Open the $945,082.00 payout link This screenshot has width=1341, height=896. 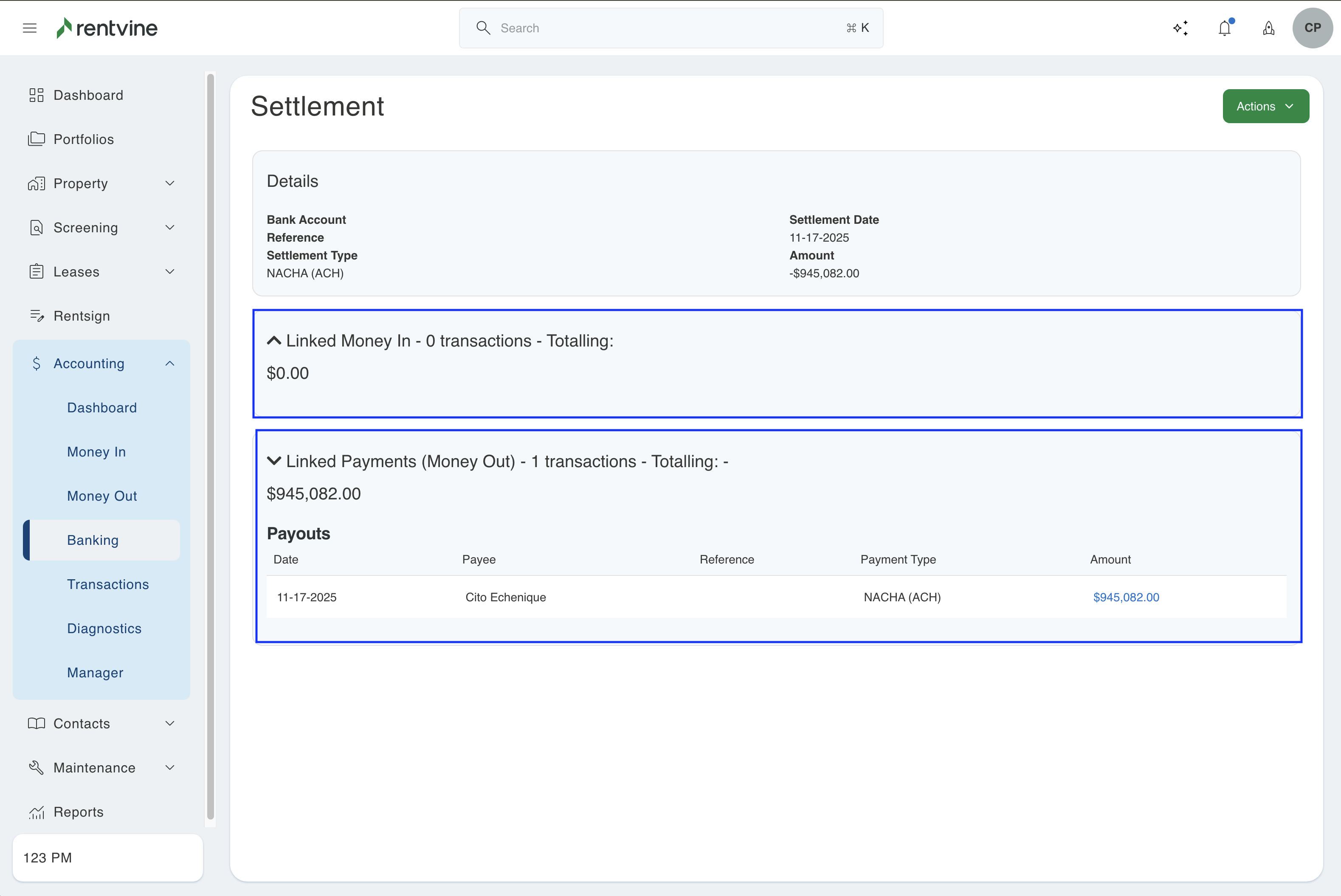point(1126,597)
